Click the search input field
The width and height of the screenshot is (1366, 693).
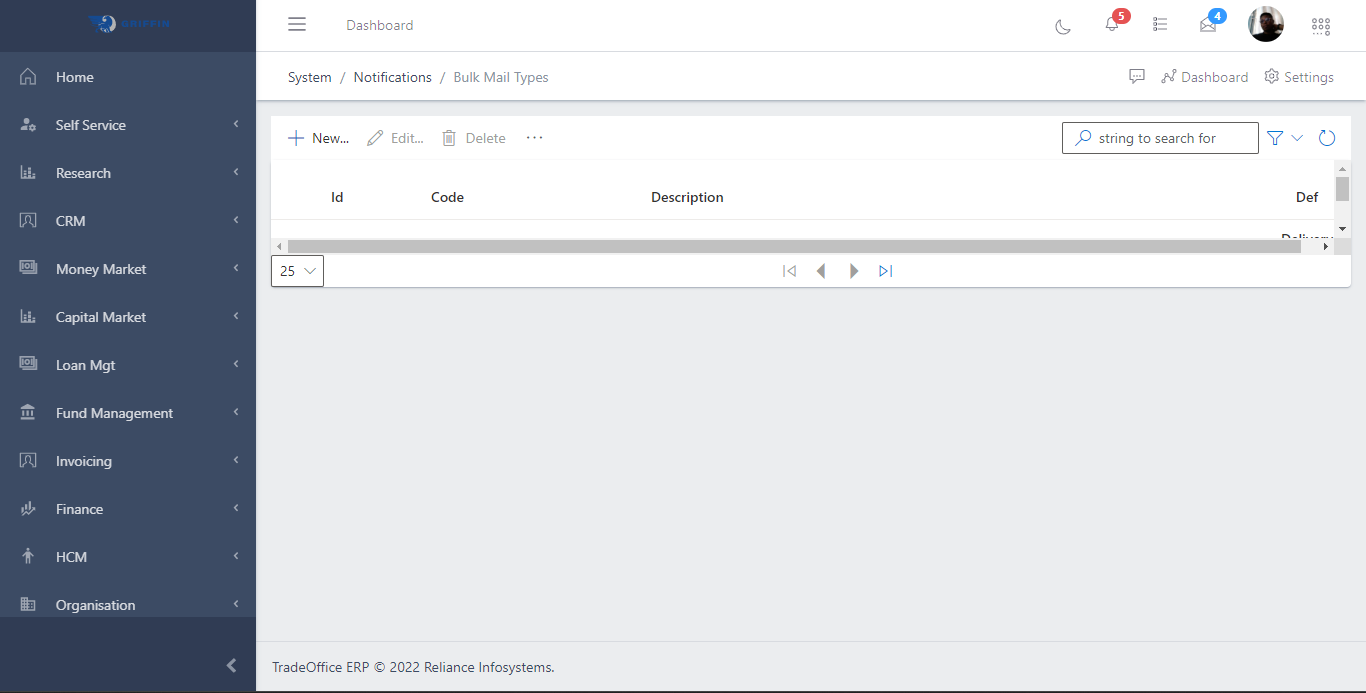(x=1170, y=138)
